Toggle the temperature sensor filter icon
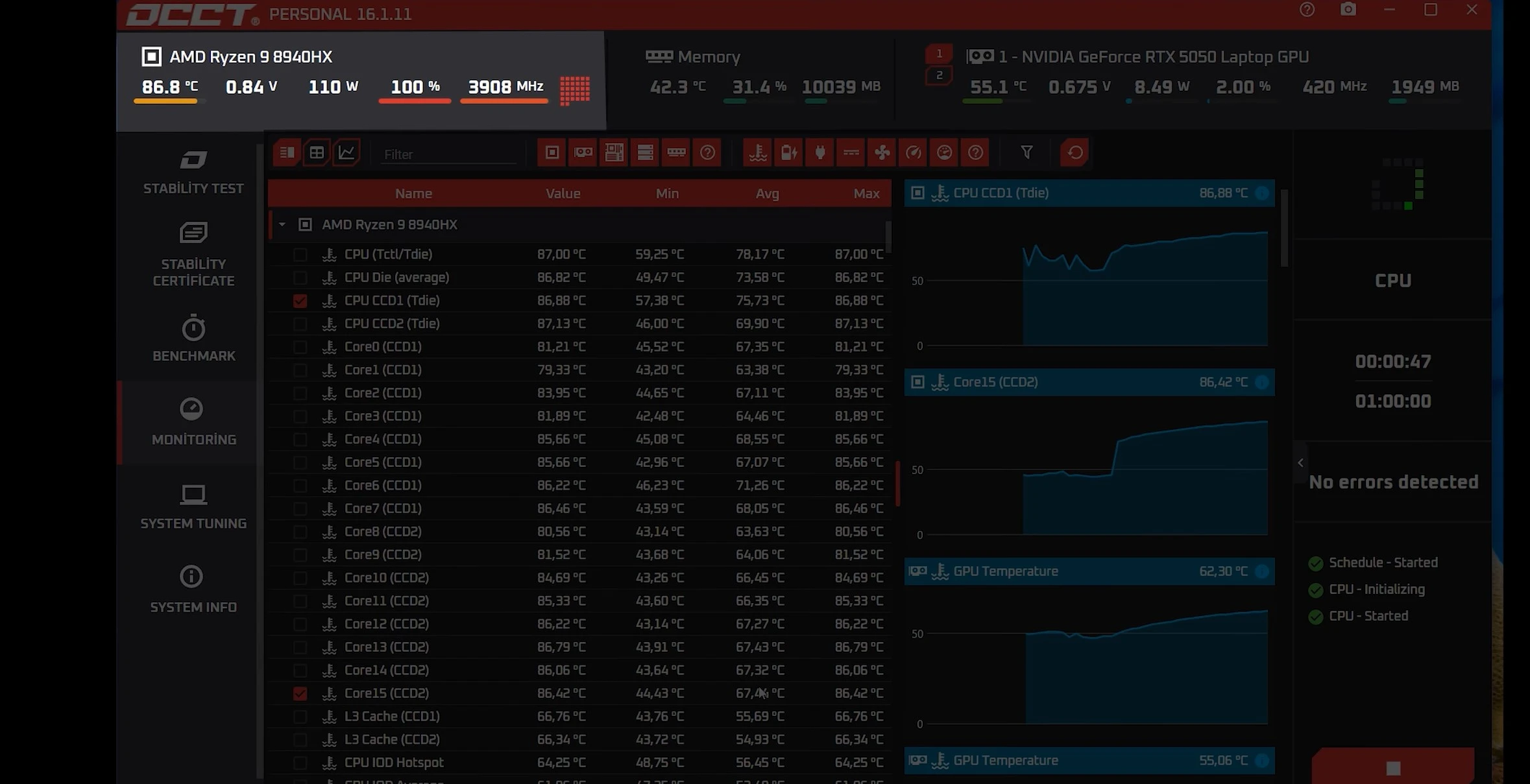Viewport: 1530px width, 784px height. [x=757, y=153]
